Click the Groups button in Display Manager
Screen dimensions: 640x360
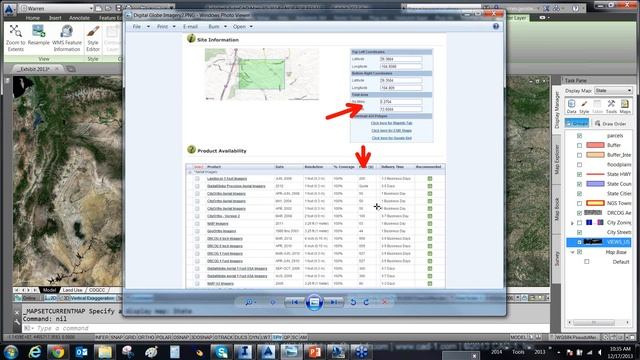pos(577,123)
